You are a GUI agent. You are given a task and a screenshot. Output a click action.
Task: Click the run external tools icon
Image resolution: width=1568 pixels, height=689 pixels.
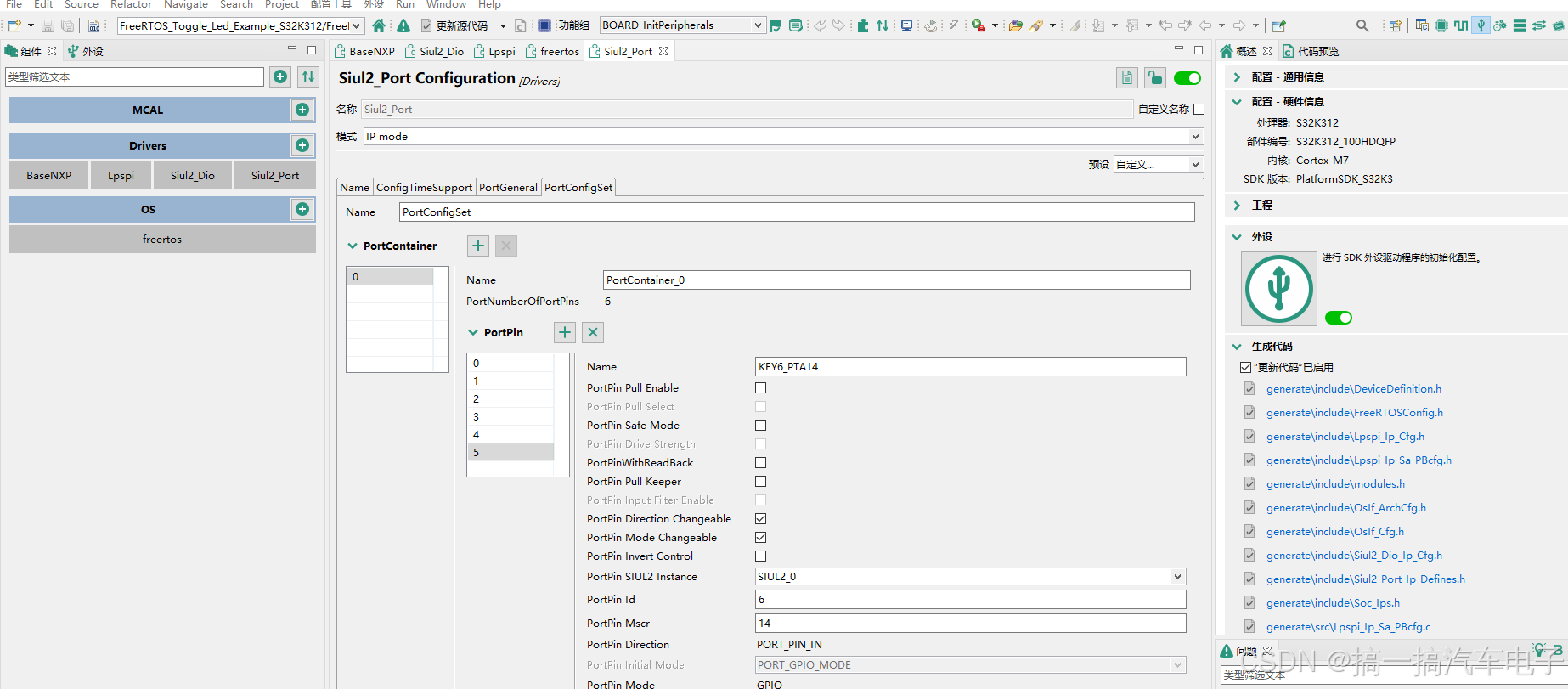(979, 25)
